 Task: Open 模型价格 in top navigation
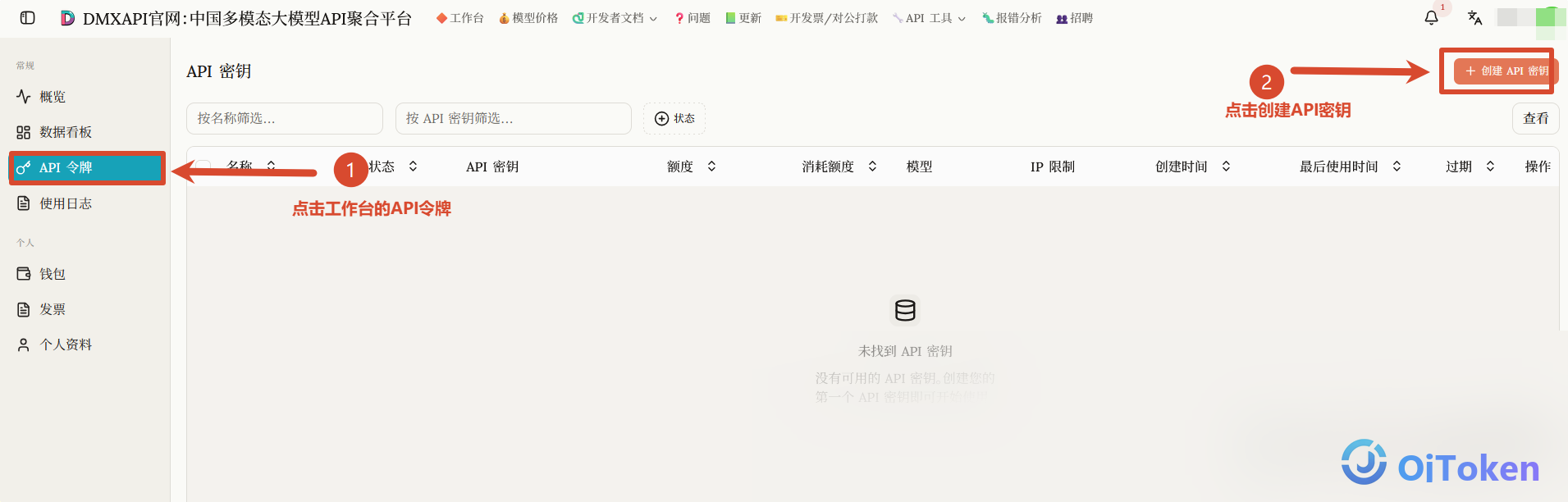pyautogui.click(x=528, y=18)
